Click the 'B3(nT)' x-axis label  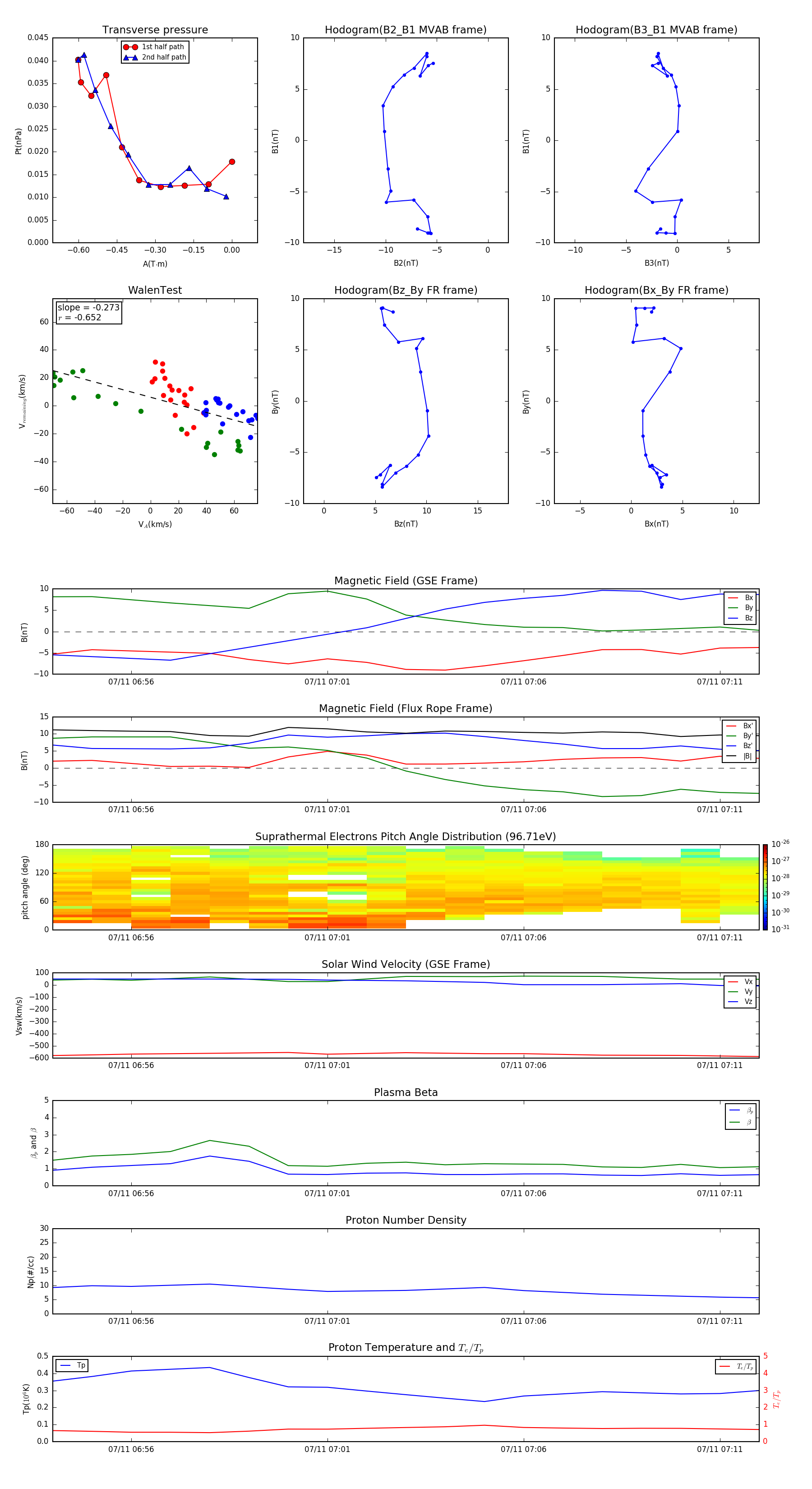(x=656, y=264)
